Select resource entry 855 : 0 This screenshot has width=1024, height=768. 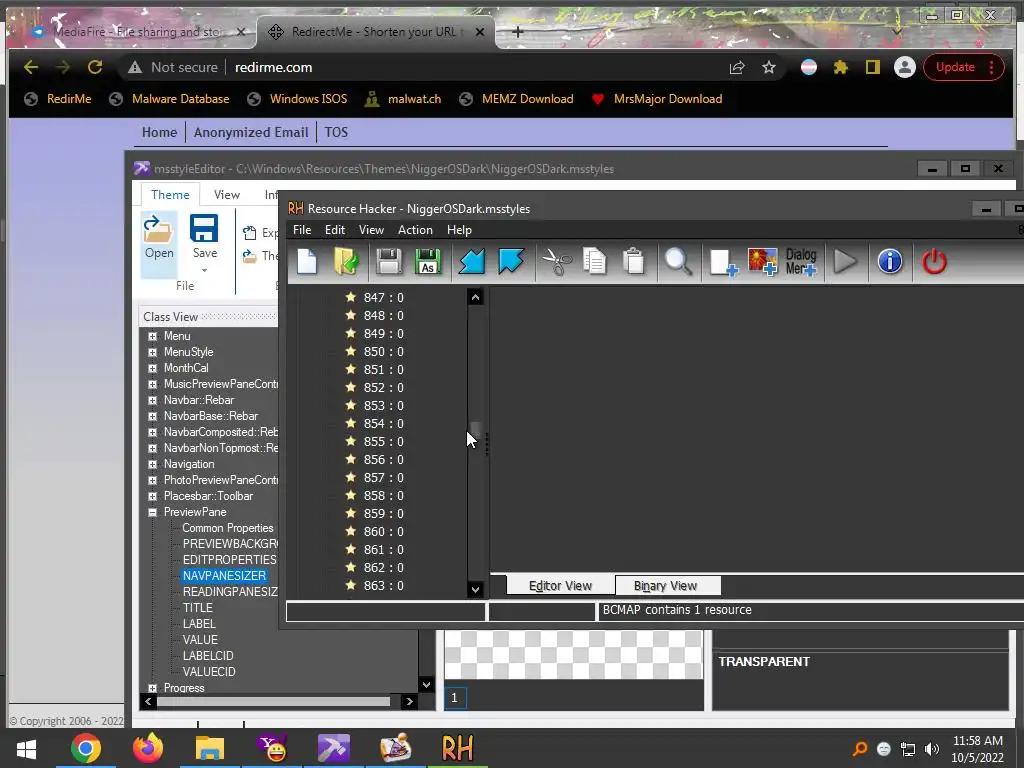pyautogui.click(x=383, y=441)
